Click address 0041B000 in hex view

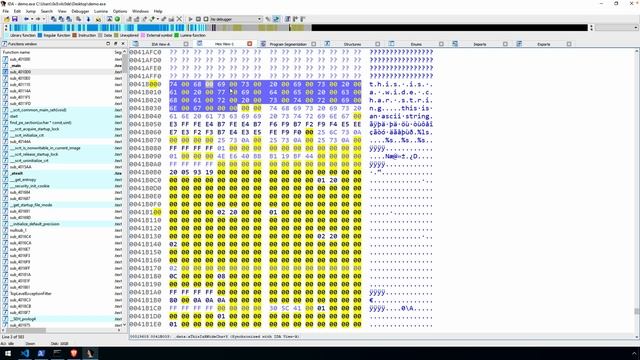145,84
